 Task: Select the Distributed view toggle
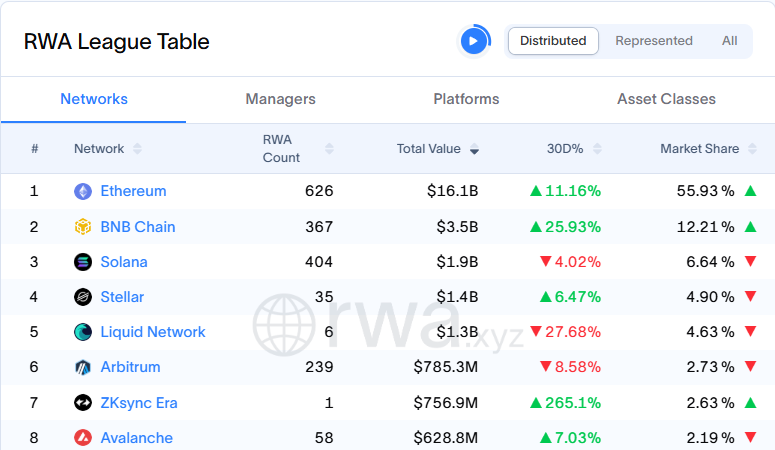(x=553, y=41)
